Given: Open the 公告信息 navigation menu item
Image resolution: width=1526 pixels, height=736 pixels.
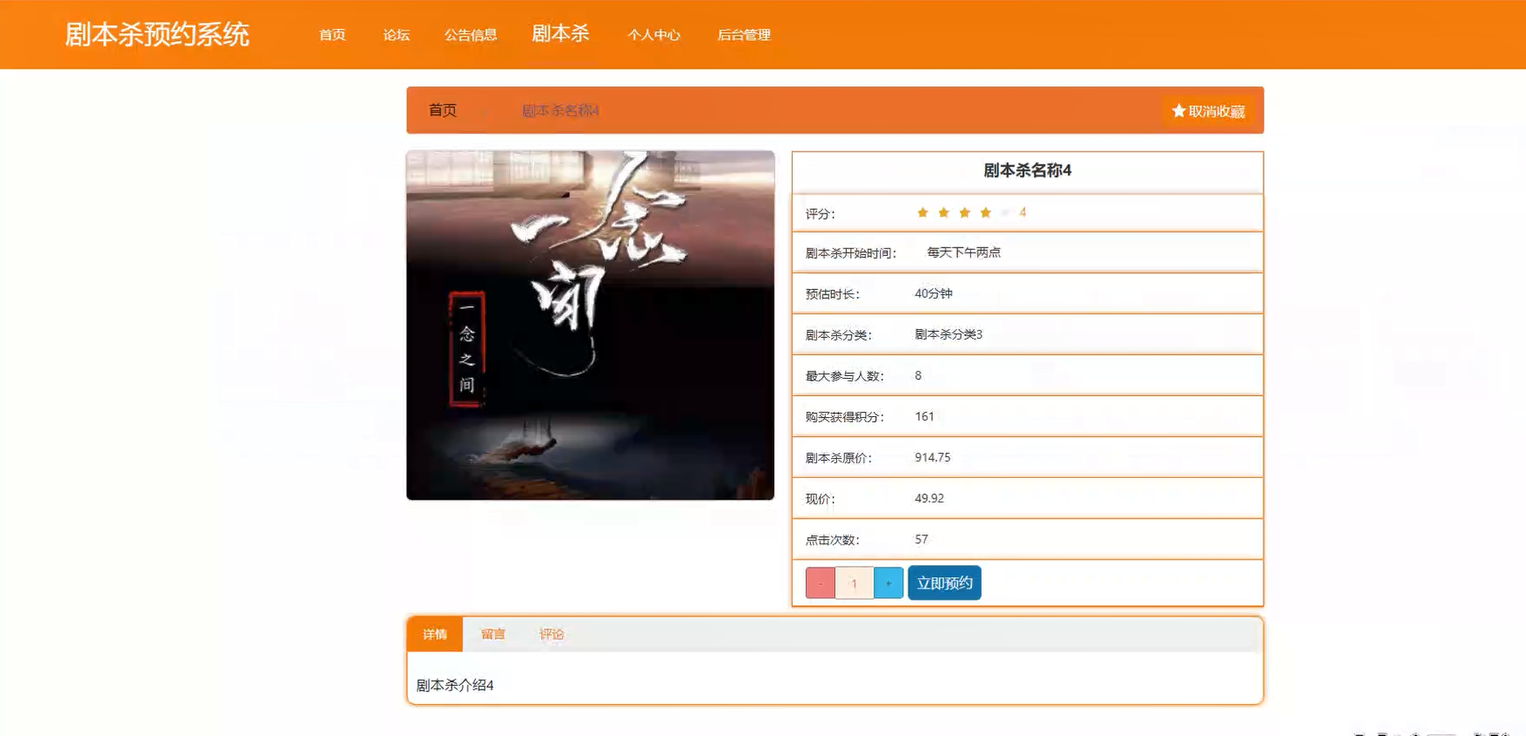Looking at the screenshot, I should point(471,35).
